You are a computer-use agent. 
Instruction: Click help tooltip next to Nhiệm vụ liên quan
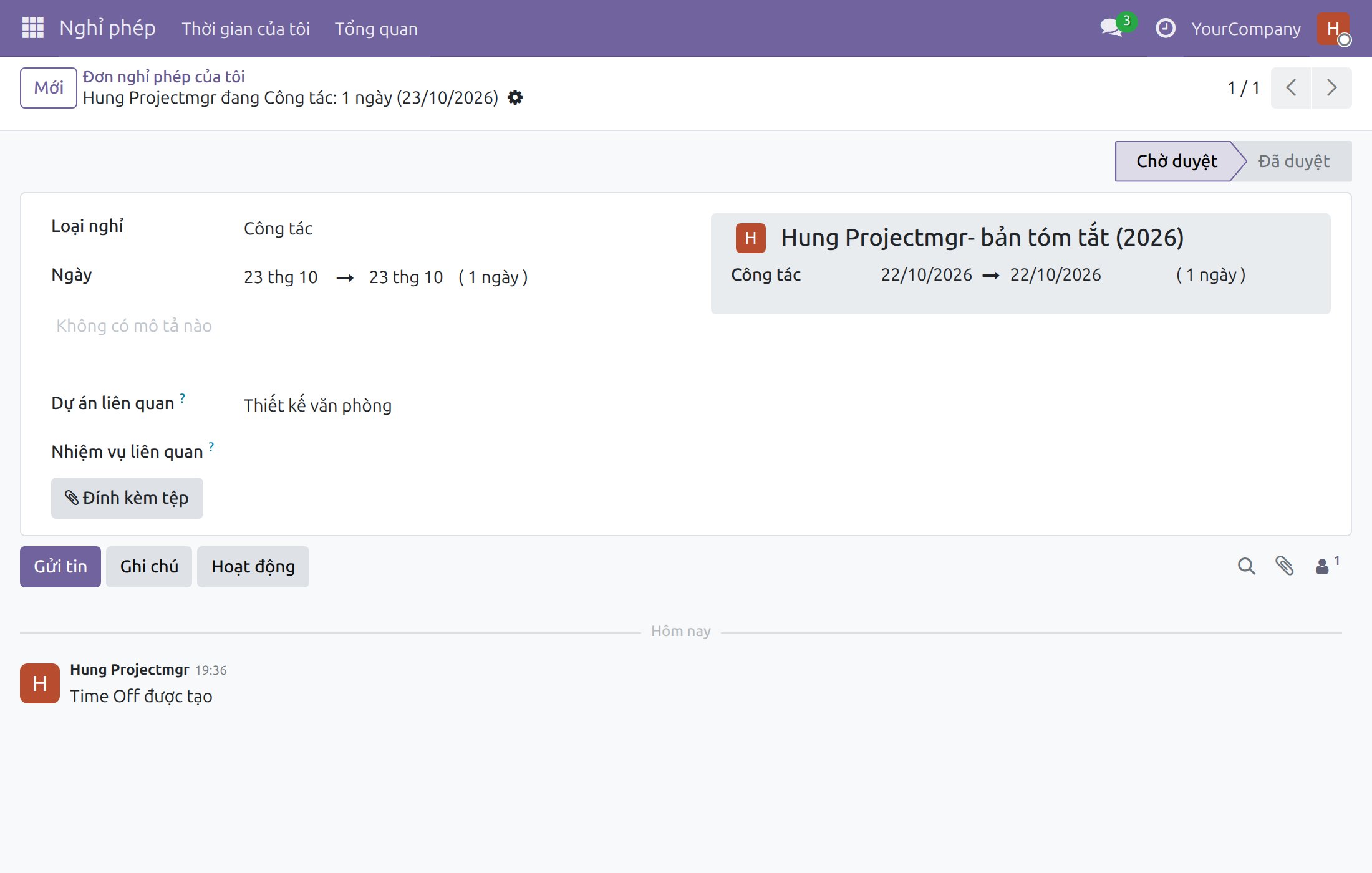(211, 446)
